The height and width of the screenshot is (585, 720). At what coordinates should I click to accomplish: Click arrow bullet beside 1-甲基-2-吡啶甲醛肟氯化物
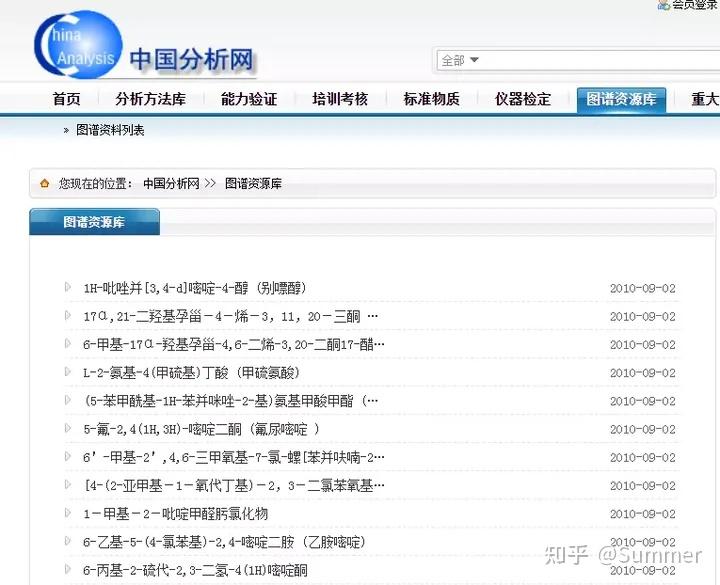coord(68,512)
